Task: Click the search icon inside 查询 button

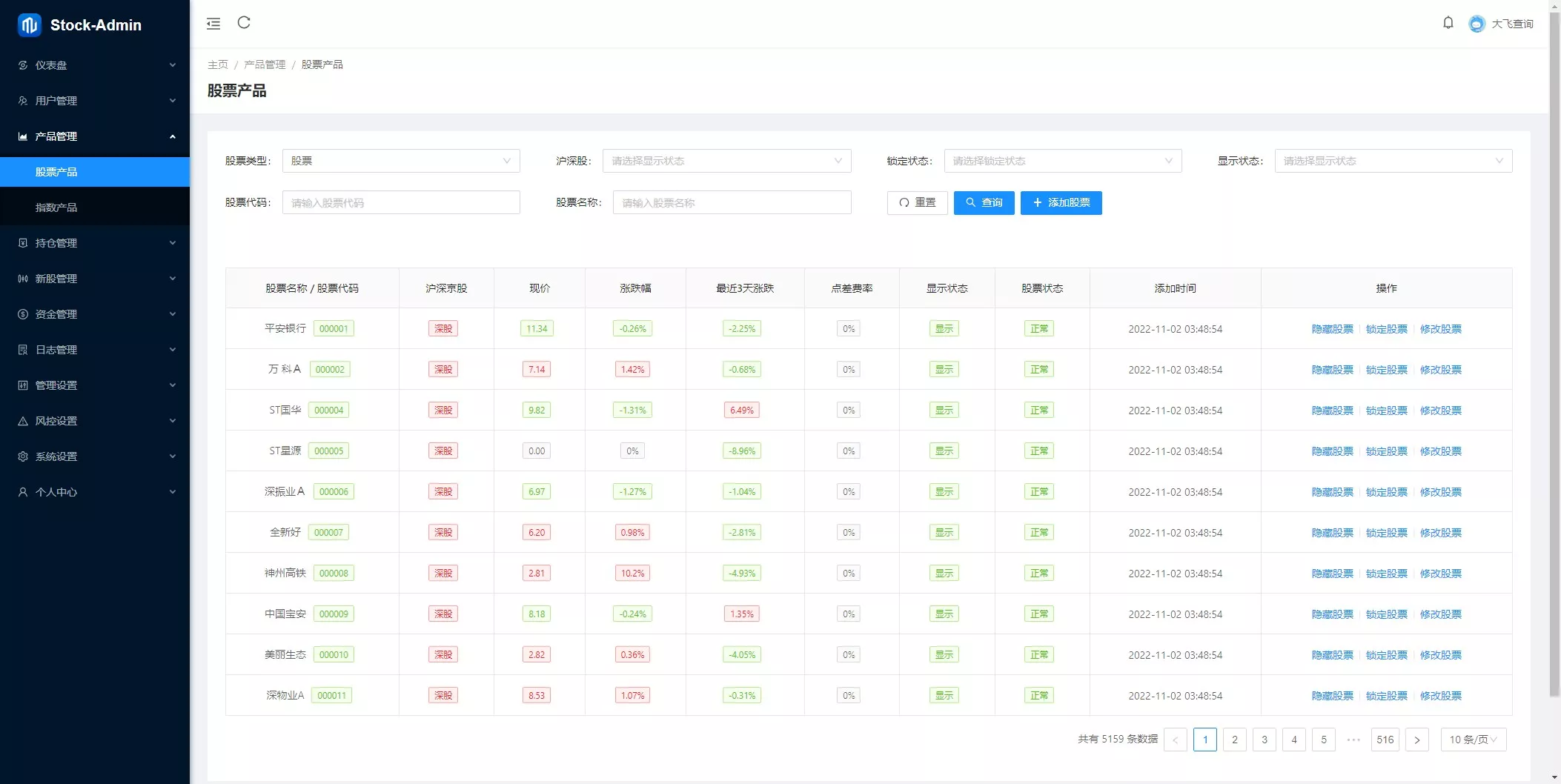Action: (x=972, y=202)
